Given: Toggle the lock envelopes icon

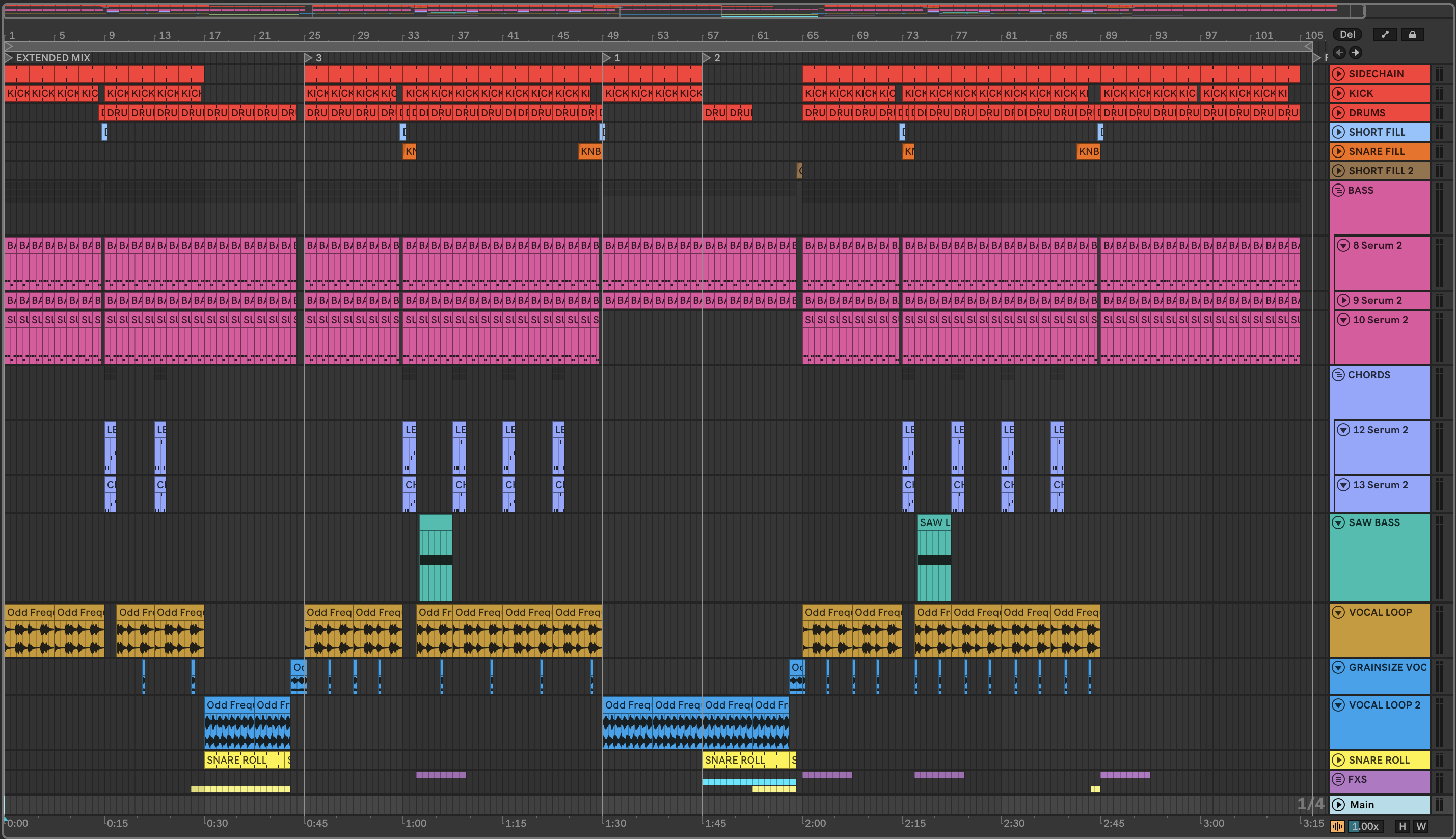Looking at the screenshot, I should [x=1412, y=35].
